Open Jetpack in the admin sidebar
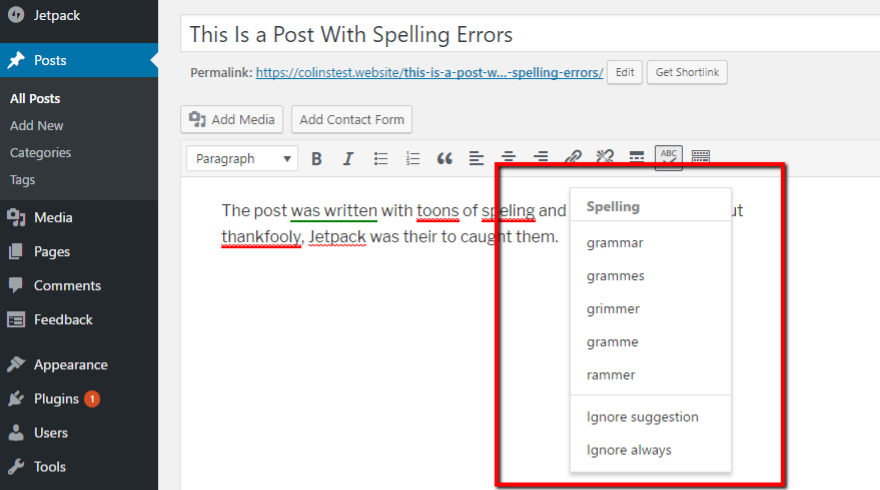880x490 pixels. pos(79,15)
